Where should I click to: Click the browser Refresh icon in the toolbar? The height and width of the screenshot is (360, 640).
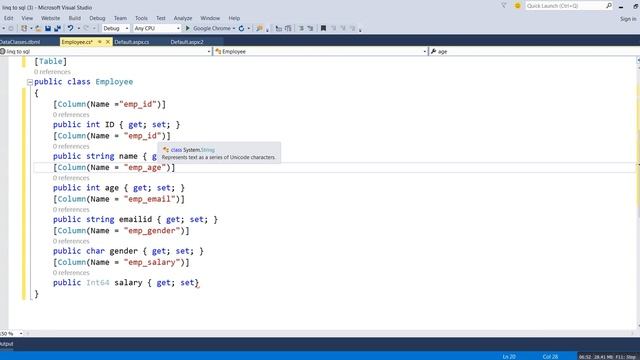pos(241,28)
